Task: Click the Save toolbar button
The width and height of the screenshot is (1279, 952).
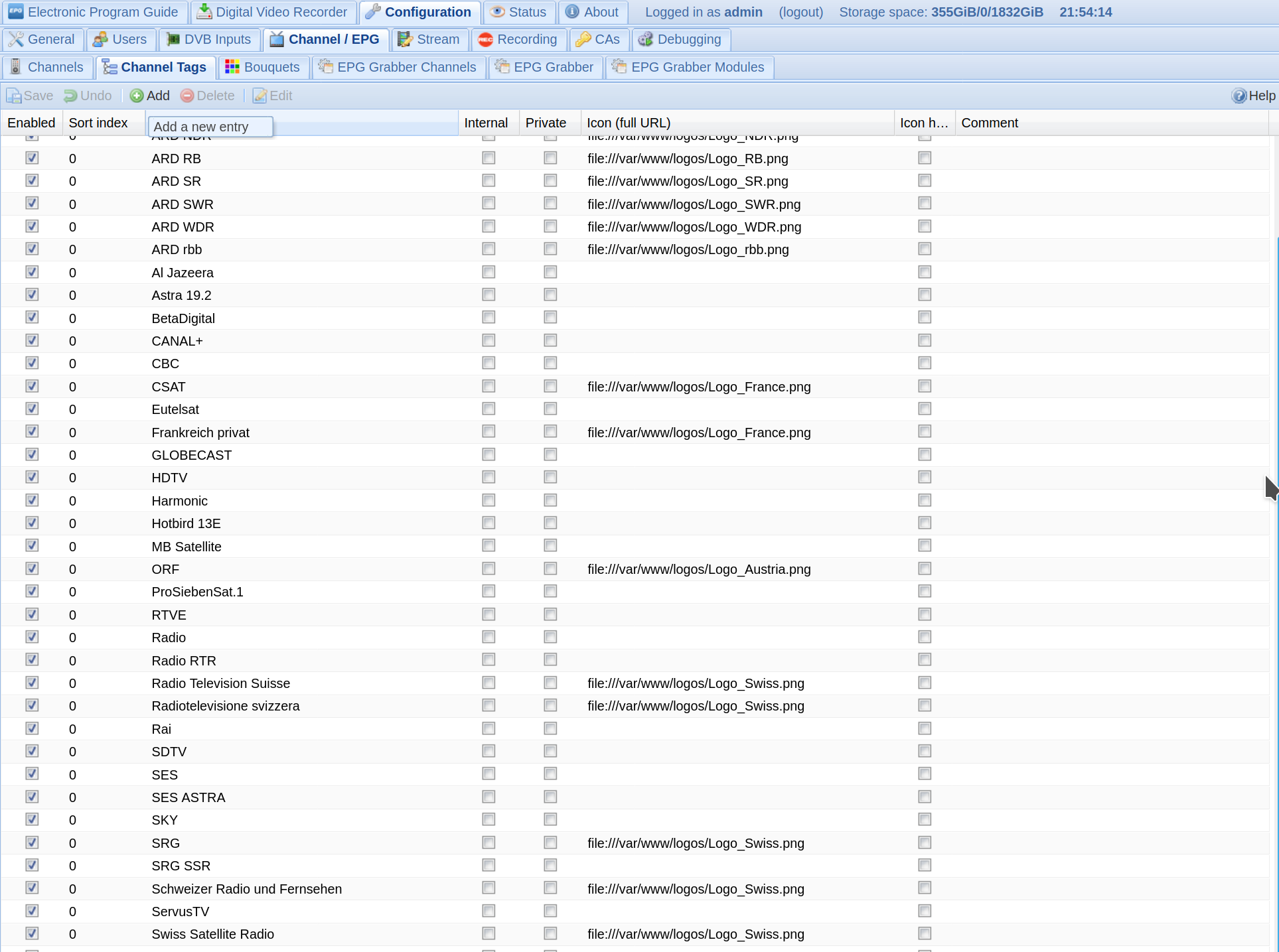Action: pos(30,96)
